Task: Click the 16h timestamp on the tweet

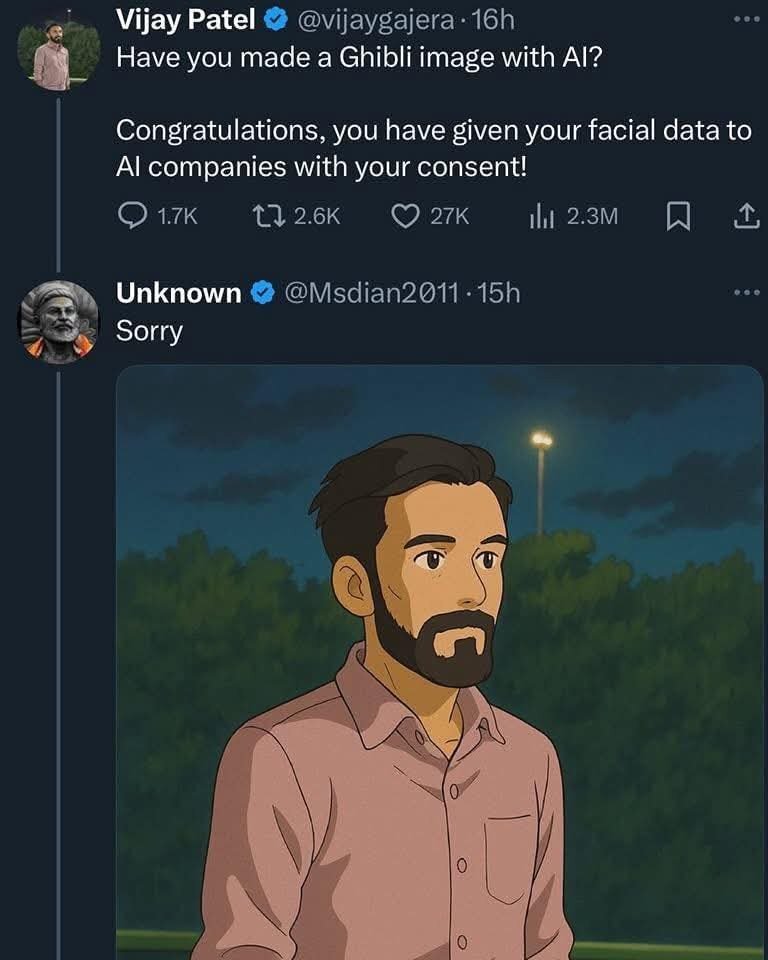Action: [491, 19]
